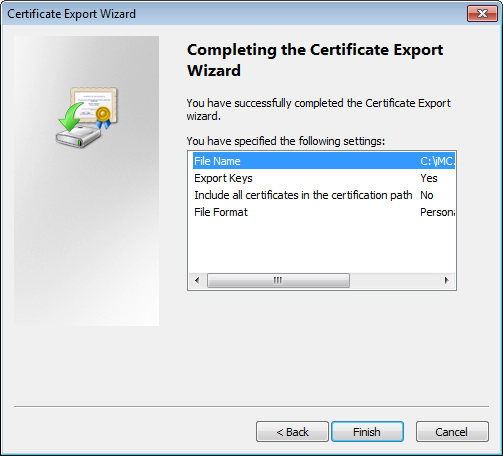Close the Certificate Export Wizard window
The height and width of the screenshot is (456, 503).
pos(482,14)
